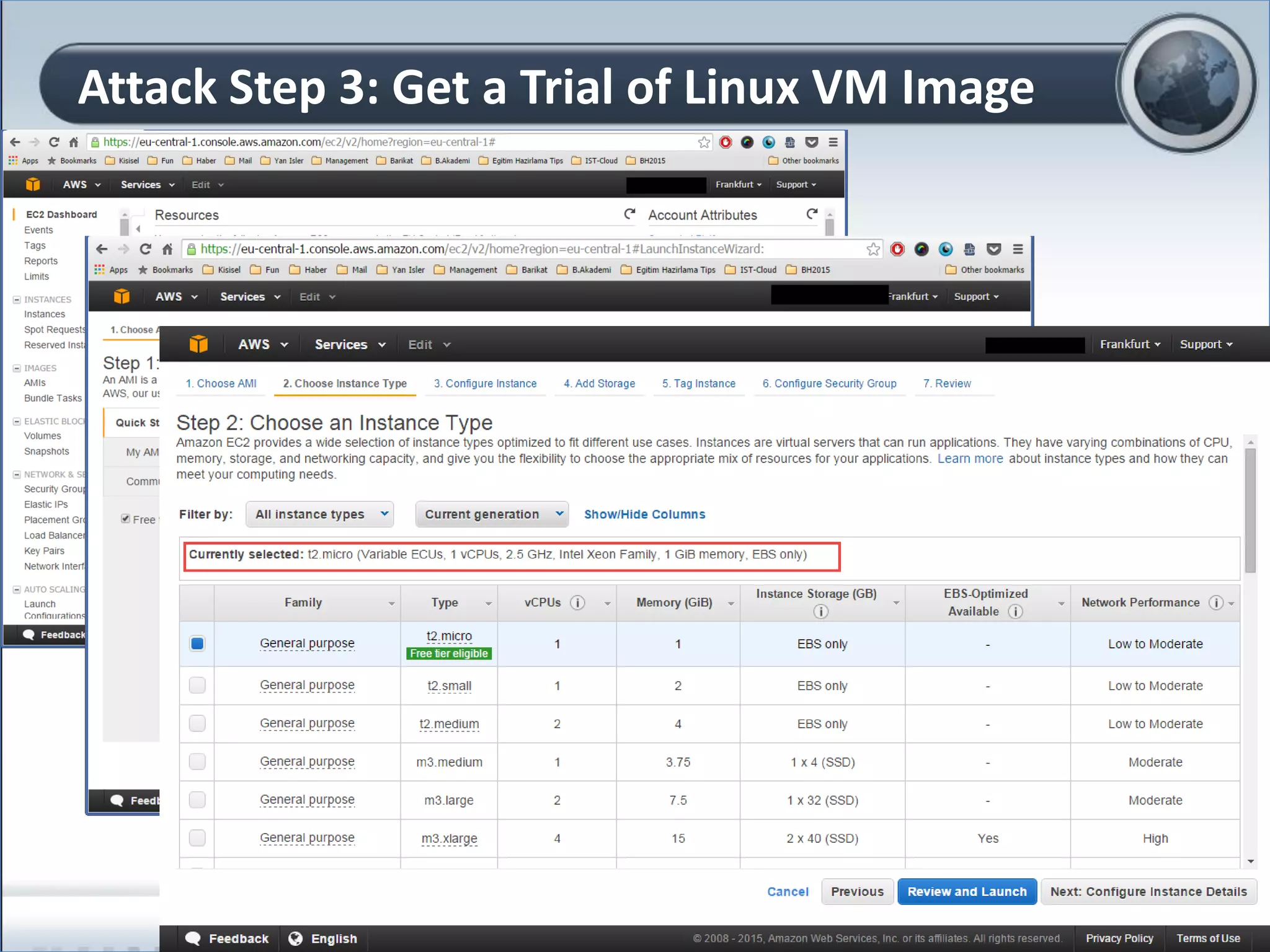Click Next: Configure Instance Details button
The height and width of the screenshot is (952, 1270).
1148,892
